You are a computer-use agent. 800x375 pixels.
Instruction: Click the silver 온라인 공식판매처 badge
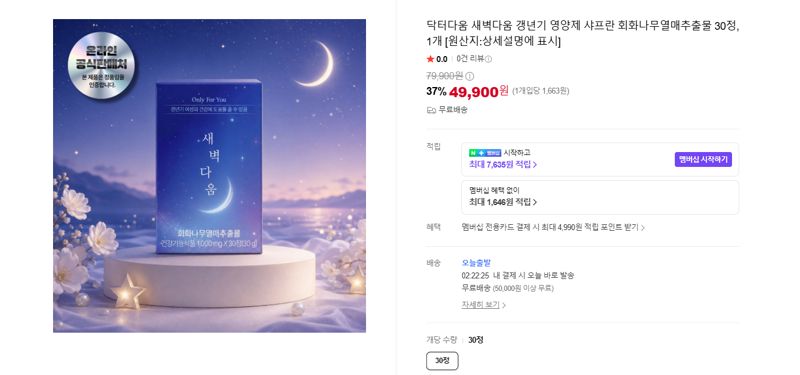[x=102, y=65]
